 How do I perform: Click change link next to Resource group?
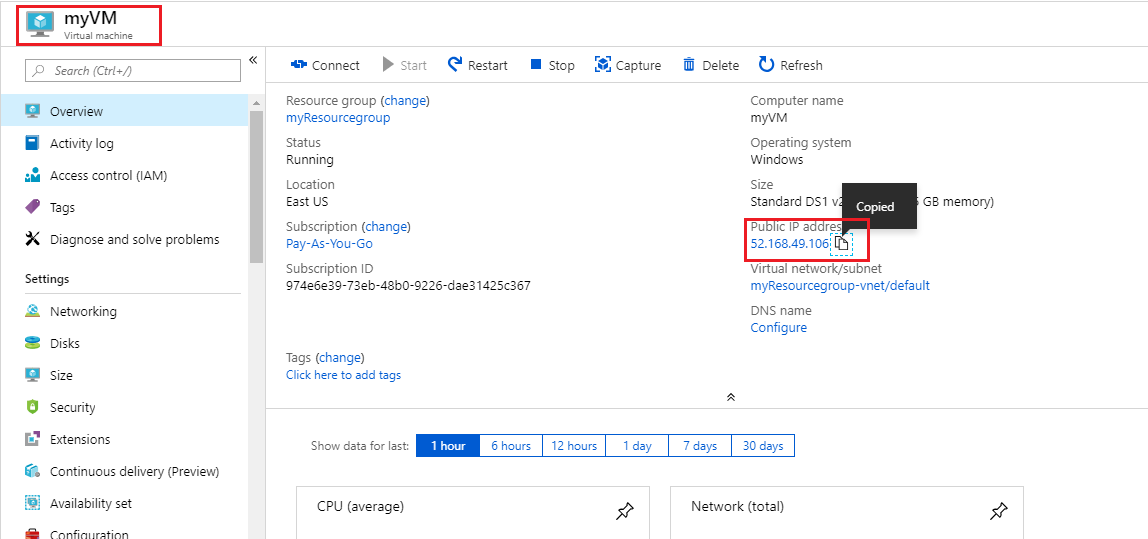(405, 100)
